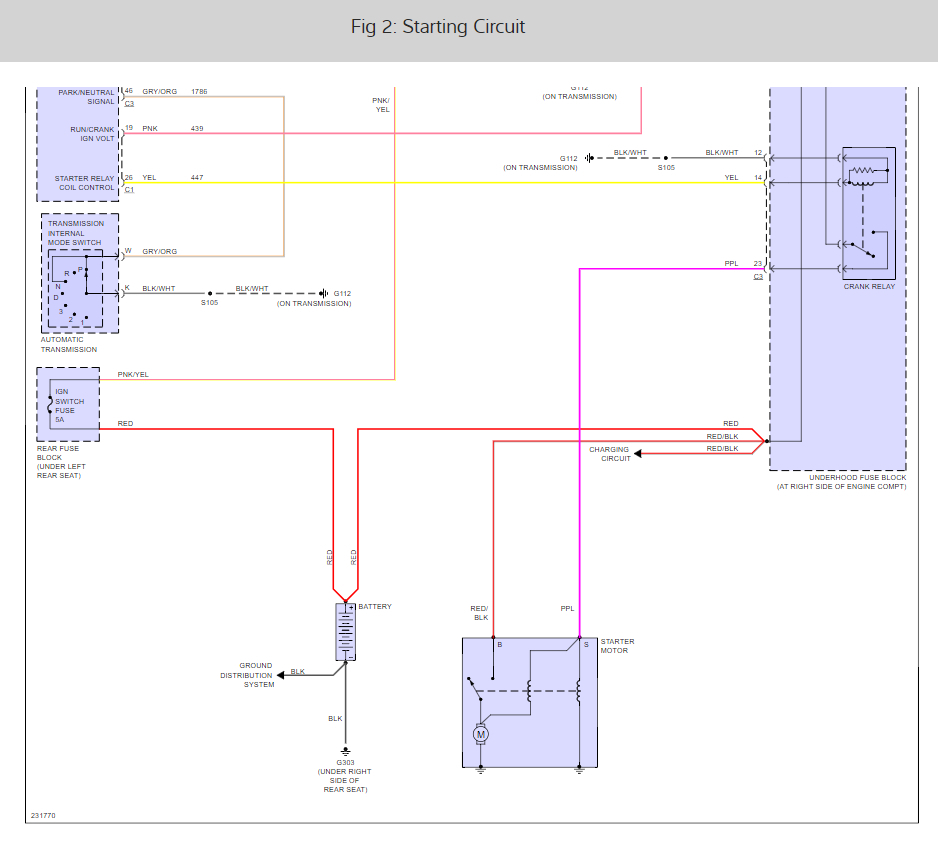The height and width of the screenshot is (847, 938).
Task: Click the starter solenoid switch contact
Action: pyautogui.click(x=474, y=689)
